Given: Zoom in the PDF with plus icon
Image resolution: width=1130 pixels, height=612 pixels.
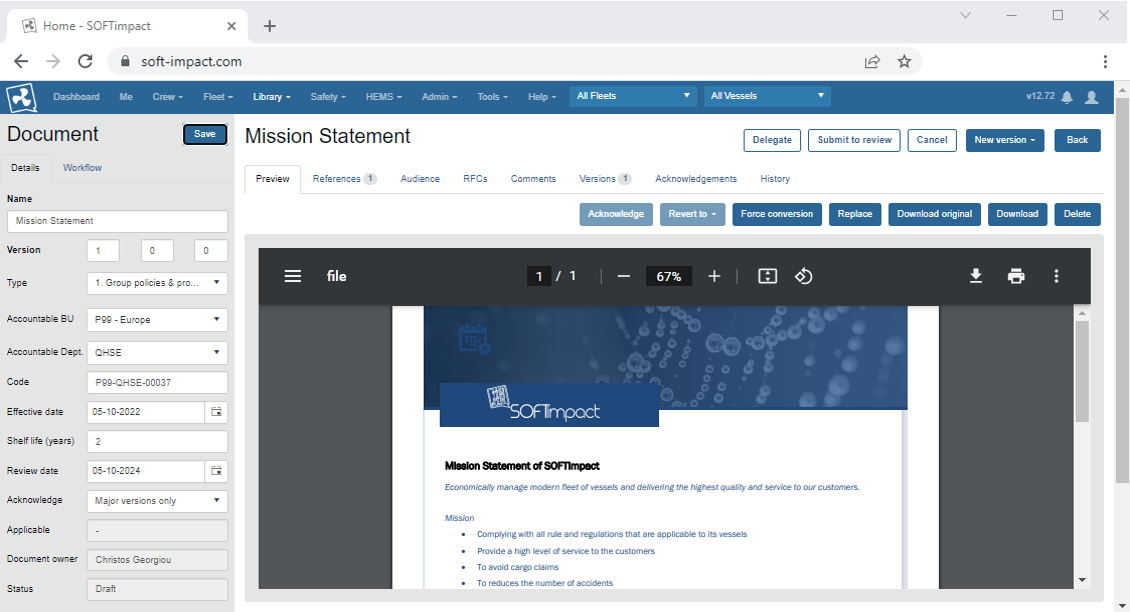Looking at the screenshot, I should click(x=714, y=276).
